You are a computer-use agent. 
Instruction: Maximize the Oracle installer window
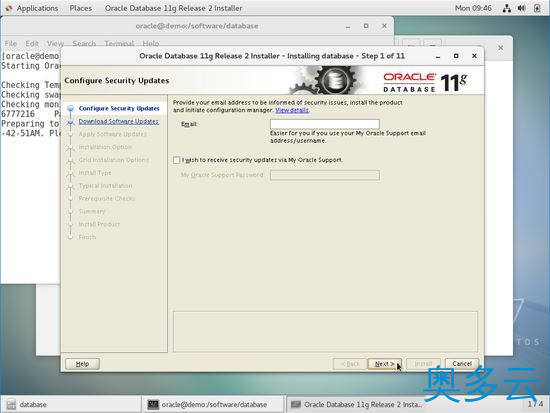click(456, 56)
